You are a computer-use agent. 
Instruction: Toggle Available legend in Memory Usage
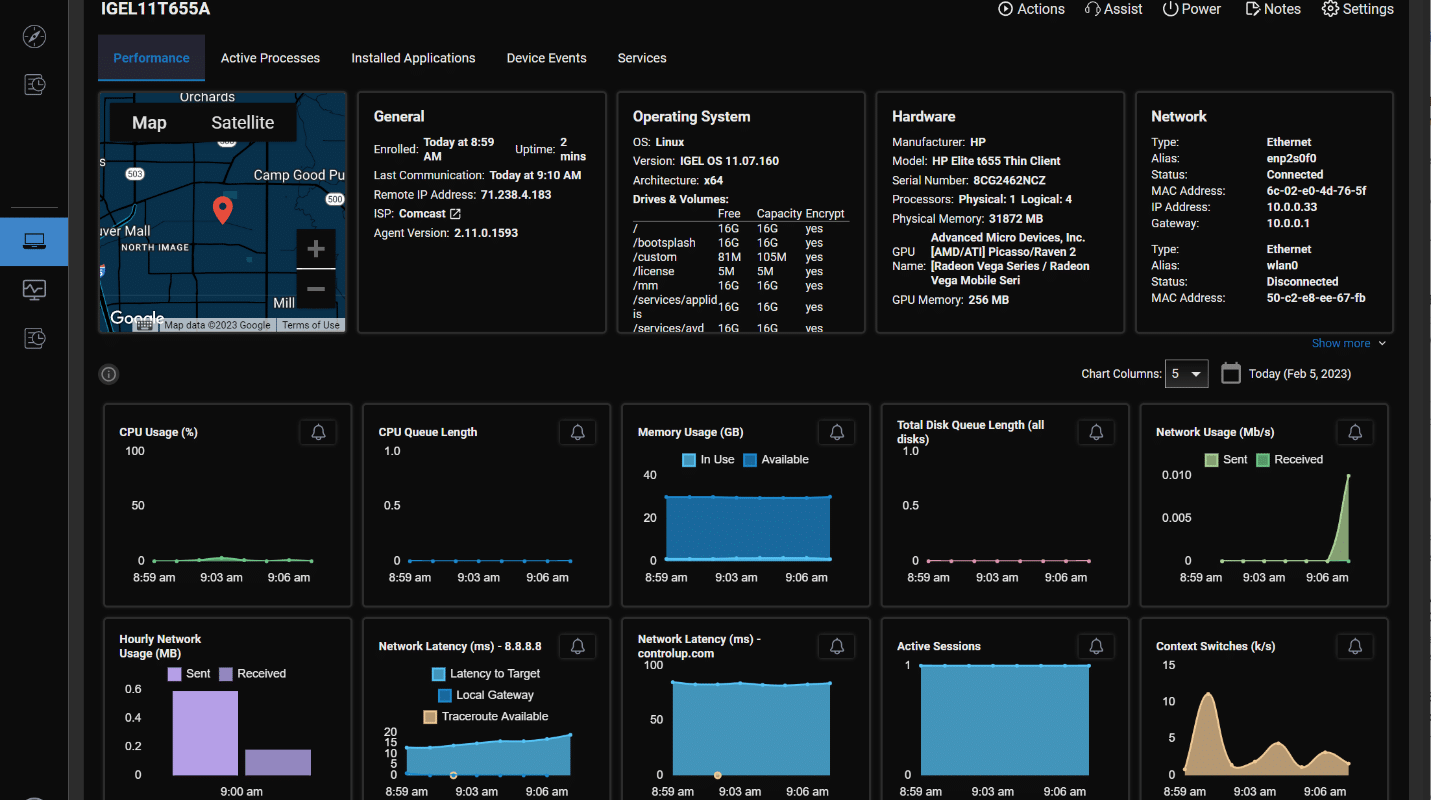coord(776,460)
